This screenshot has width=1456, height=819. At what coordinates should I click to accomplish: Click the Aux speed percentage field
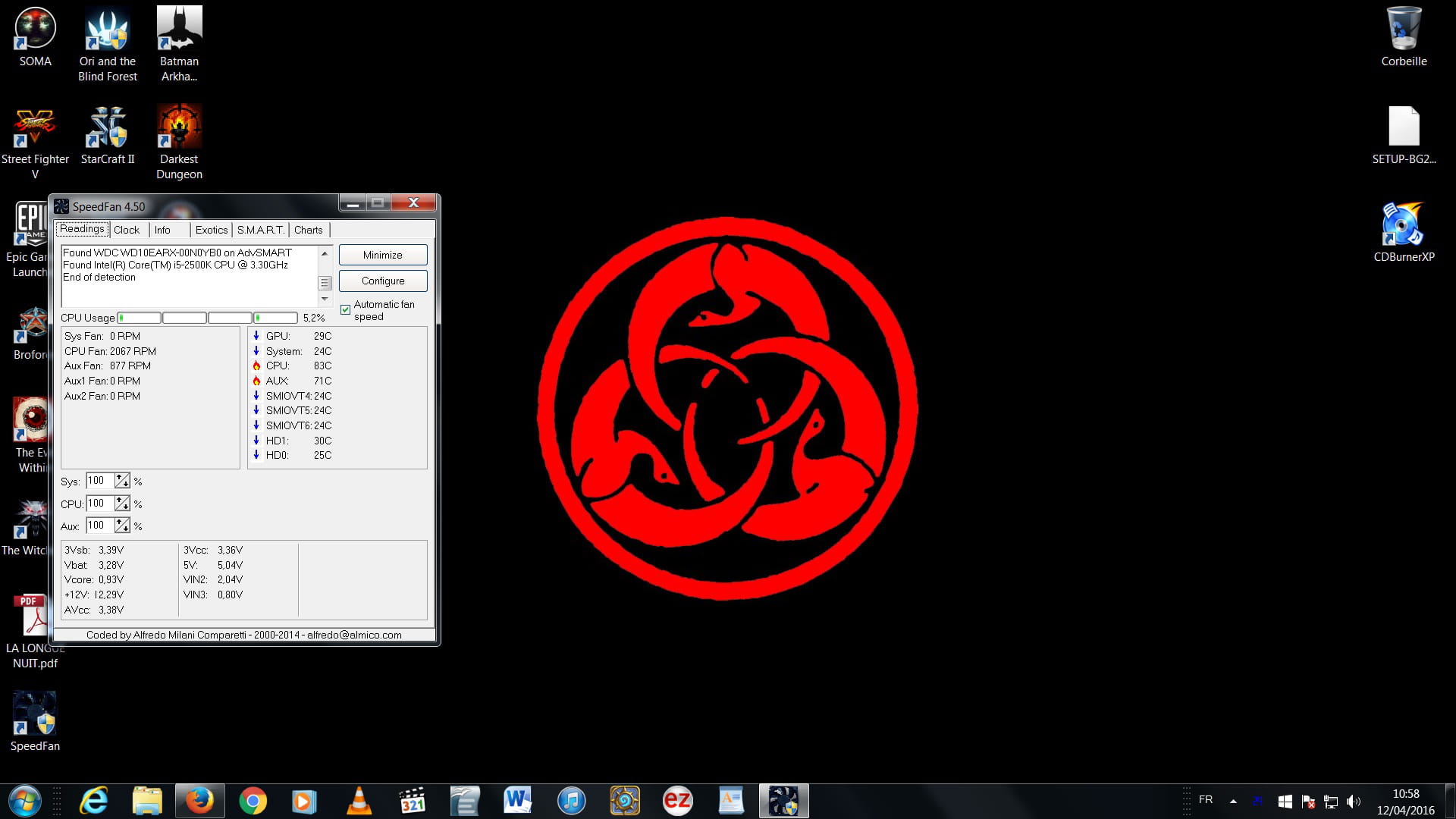click(99, 526)
